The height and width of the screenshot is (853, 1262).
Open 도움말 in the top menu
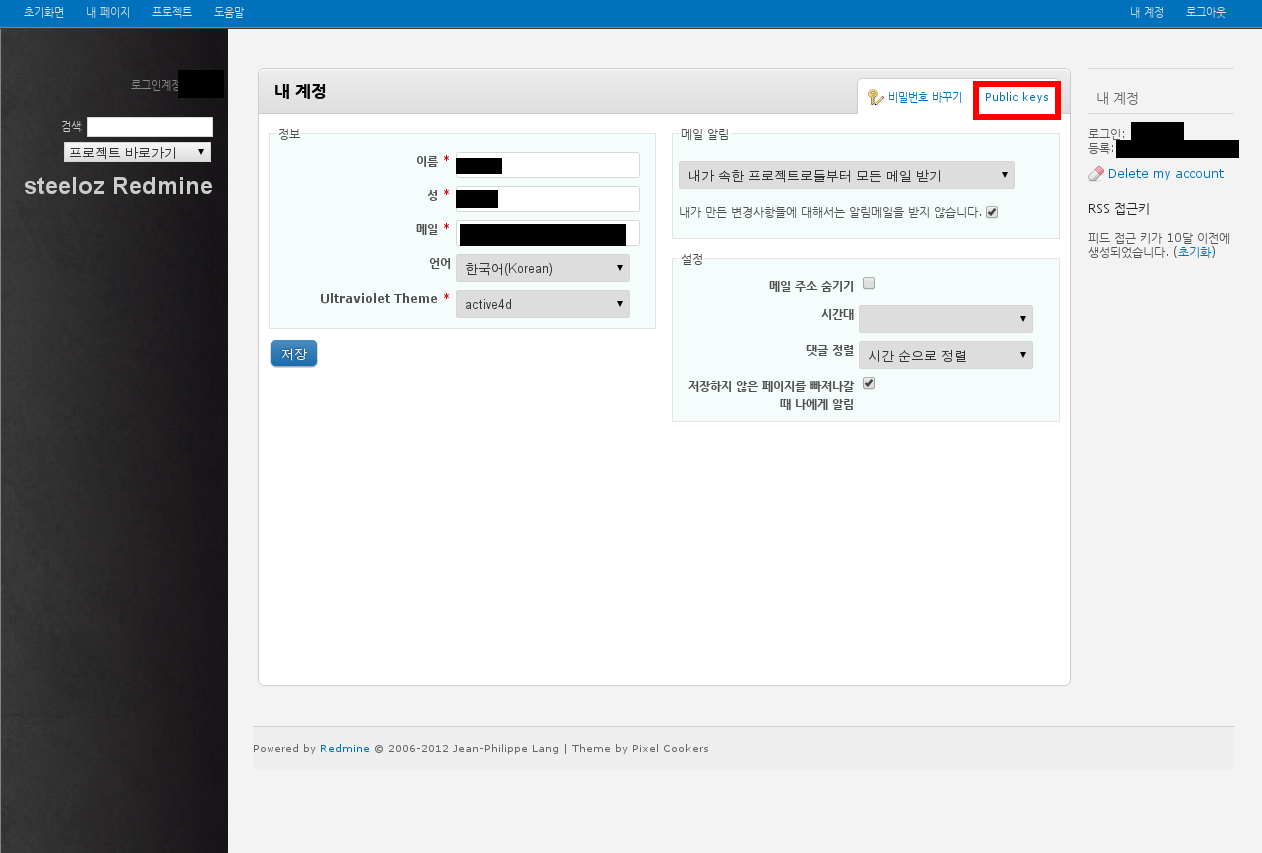[229, 12]
